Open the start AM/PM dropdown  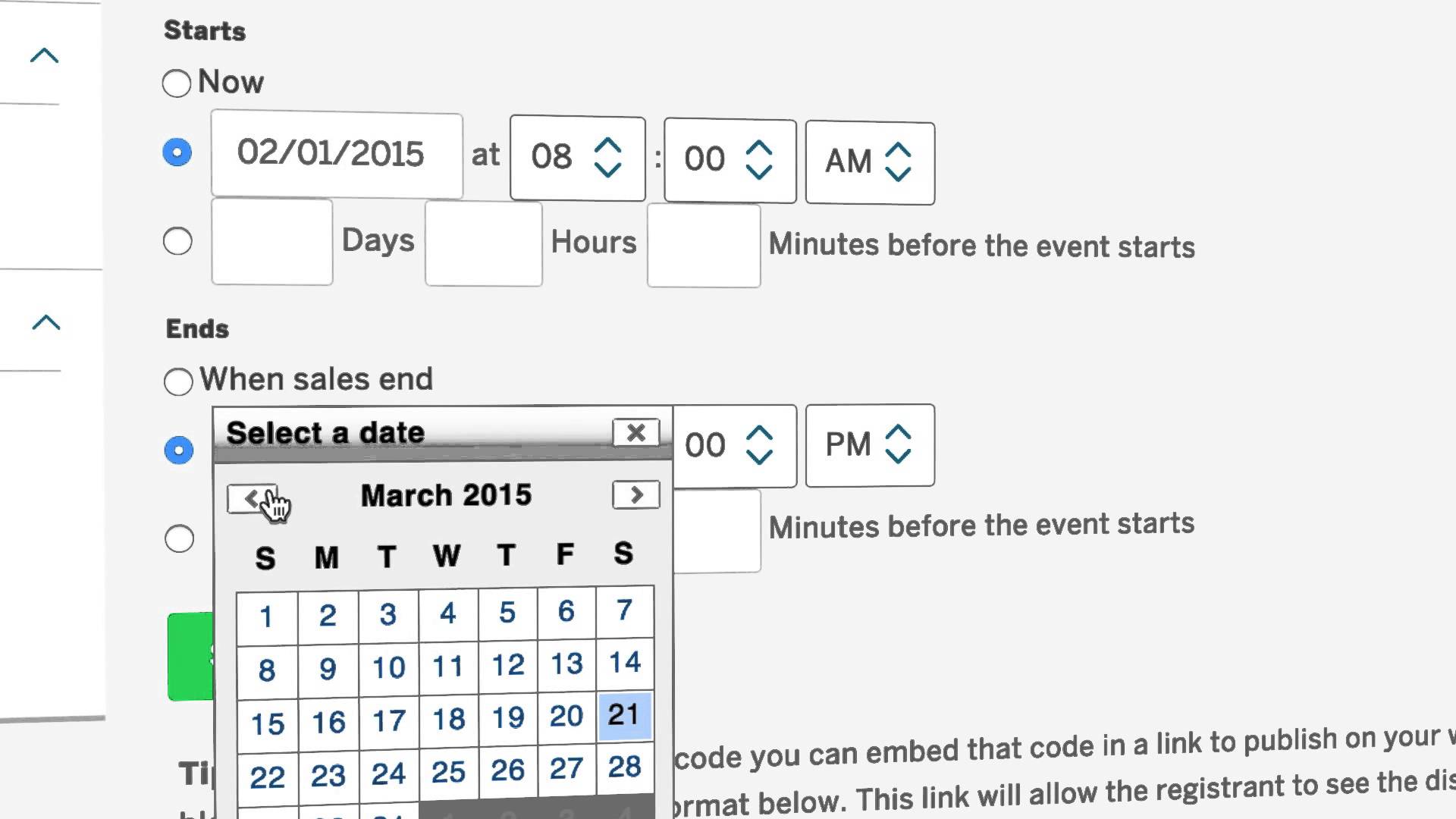click(x=869, y=162)
